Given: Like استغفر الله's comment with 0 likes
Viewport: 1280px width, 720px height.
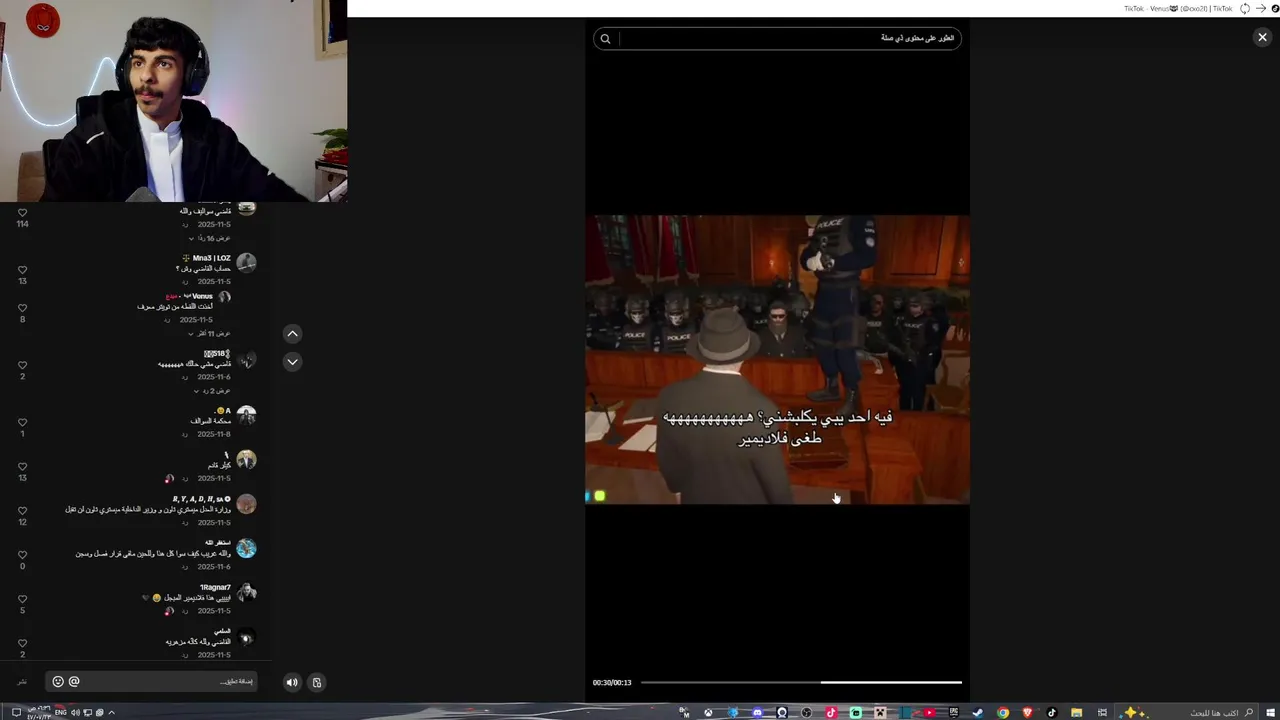Looking at the screenshot, I should click(22, 555).
